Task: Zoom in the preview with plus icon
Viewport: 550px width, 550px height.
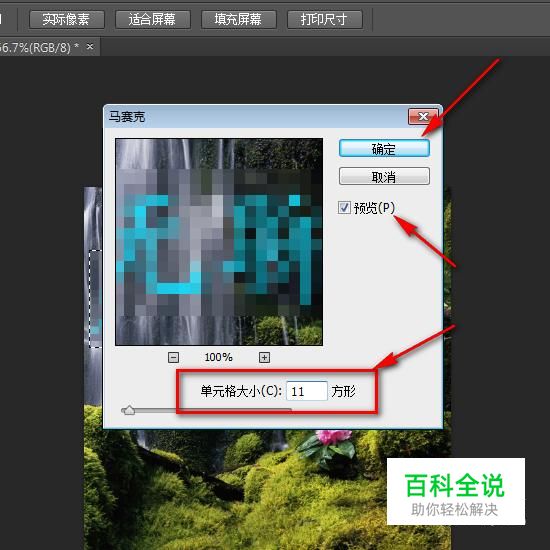Action: (264, 357)
